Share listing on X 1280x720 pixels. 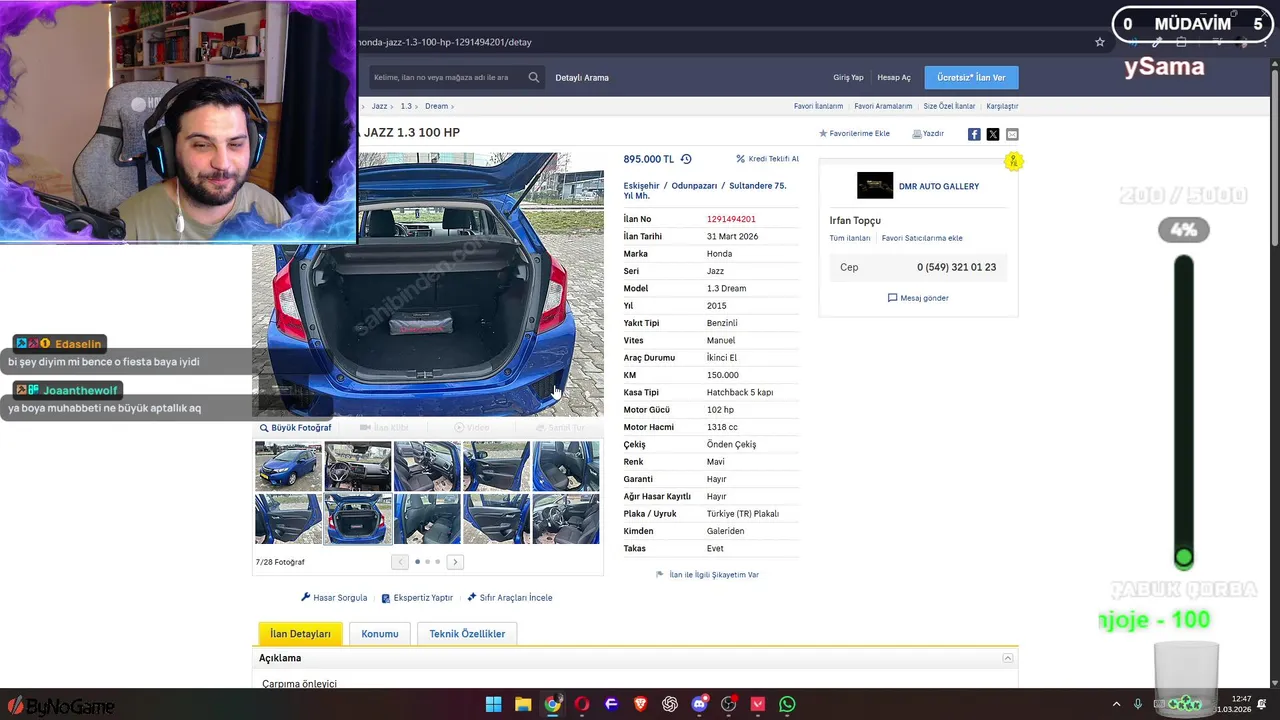click(993, 134)
